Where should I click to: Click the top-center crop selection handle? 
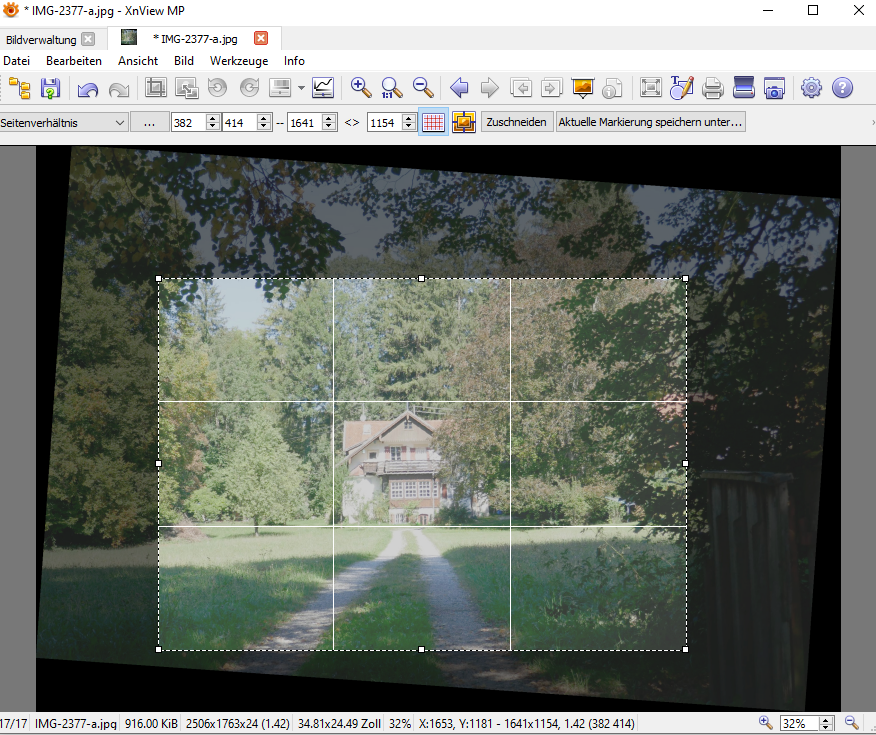[x=422, y=278]
